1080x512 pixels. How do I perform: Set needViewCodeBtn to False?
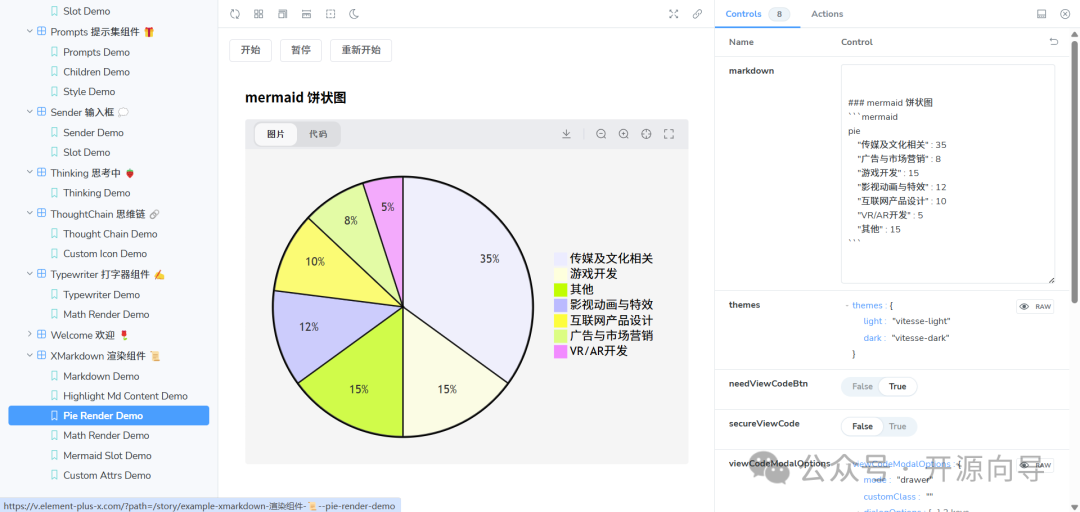tap(862, 387)
